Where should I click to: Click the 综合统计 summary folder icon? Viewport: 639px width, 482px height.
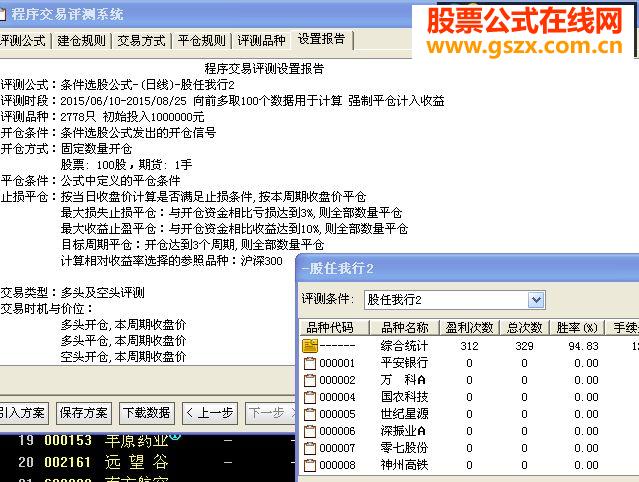pos(310,346)
